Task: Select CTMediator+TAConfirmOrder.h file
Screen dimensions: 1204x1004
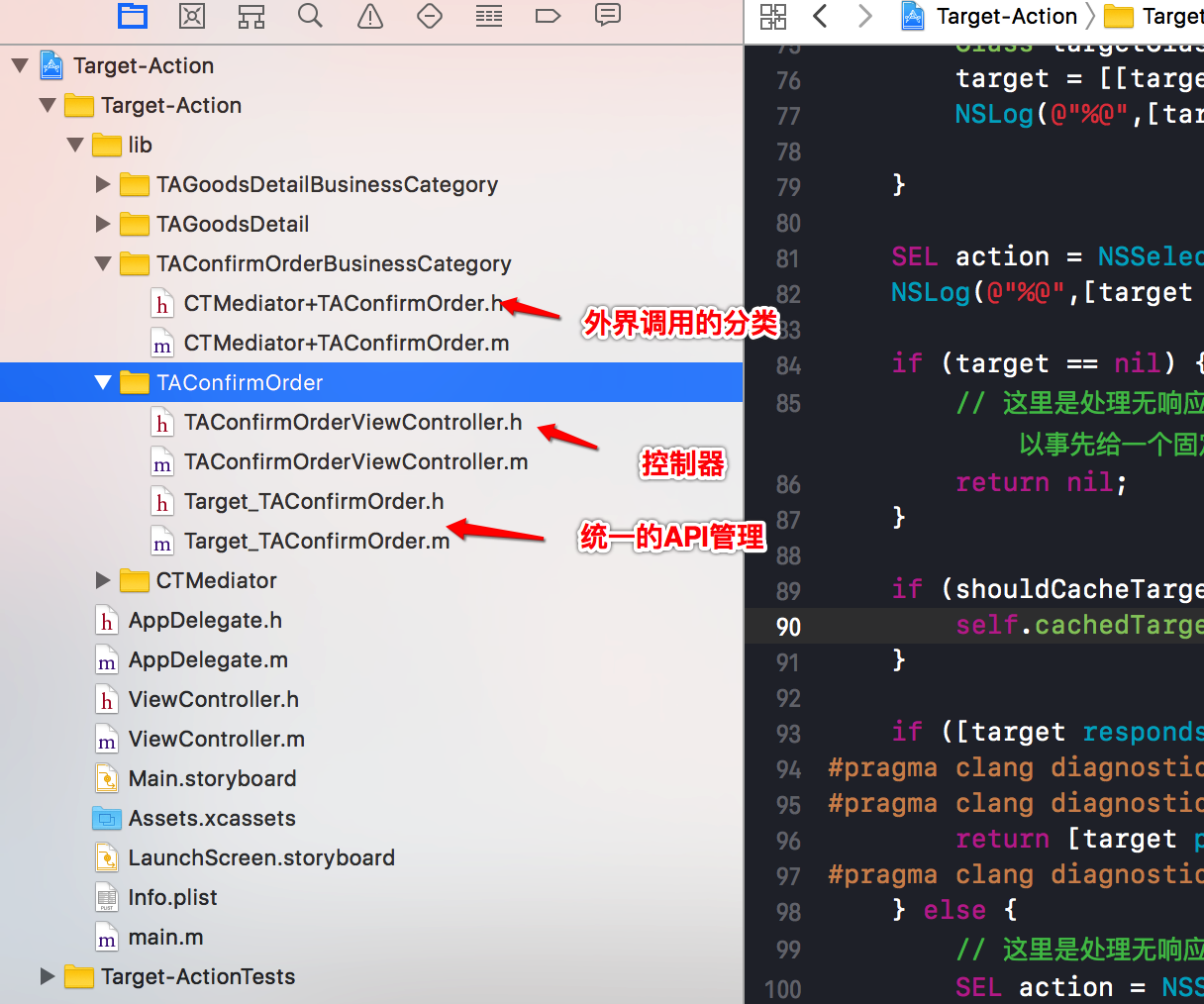Action: pyautogui.click(x=345, y=303)
